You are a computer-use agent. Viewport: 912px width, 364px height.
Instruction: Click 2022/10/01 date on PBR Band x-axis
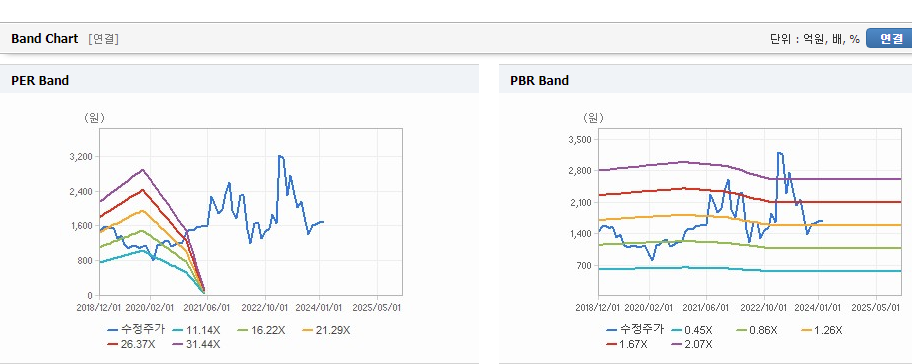coord(763,307)
